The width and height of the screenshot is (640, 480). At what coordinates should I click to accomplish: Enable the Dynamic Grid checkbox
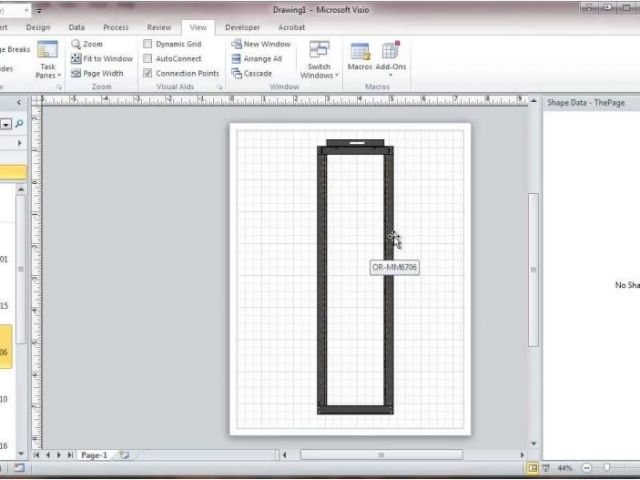pyautogui.click(x=148, y=44)
